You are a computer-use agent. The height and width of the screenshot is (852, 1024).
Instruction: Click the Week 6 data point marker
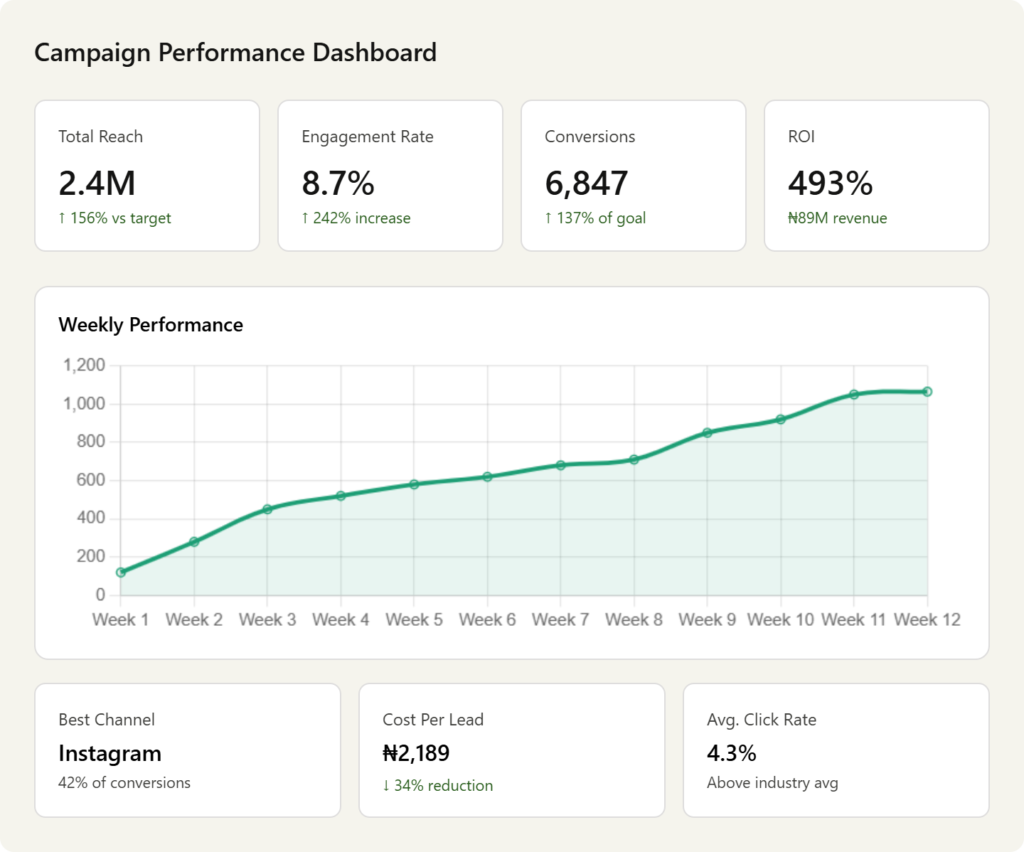click(x=488, y=477)
